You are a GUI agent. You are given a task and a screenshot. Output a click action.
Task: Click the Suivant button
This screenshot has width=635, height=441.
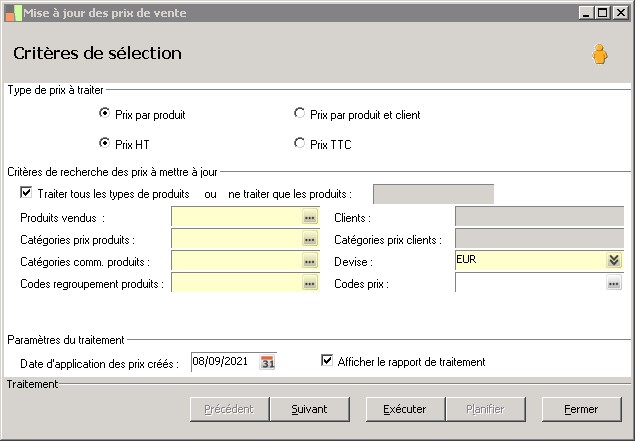coord(309,409)
